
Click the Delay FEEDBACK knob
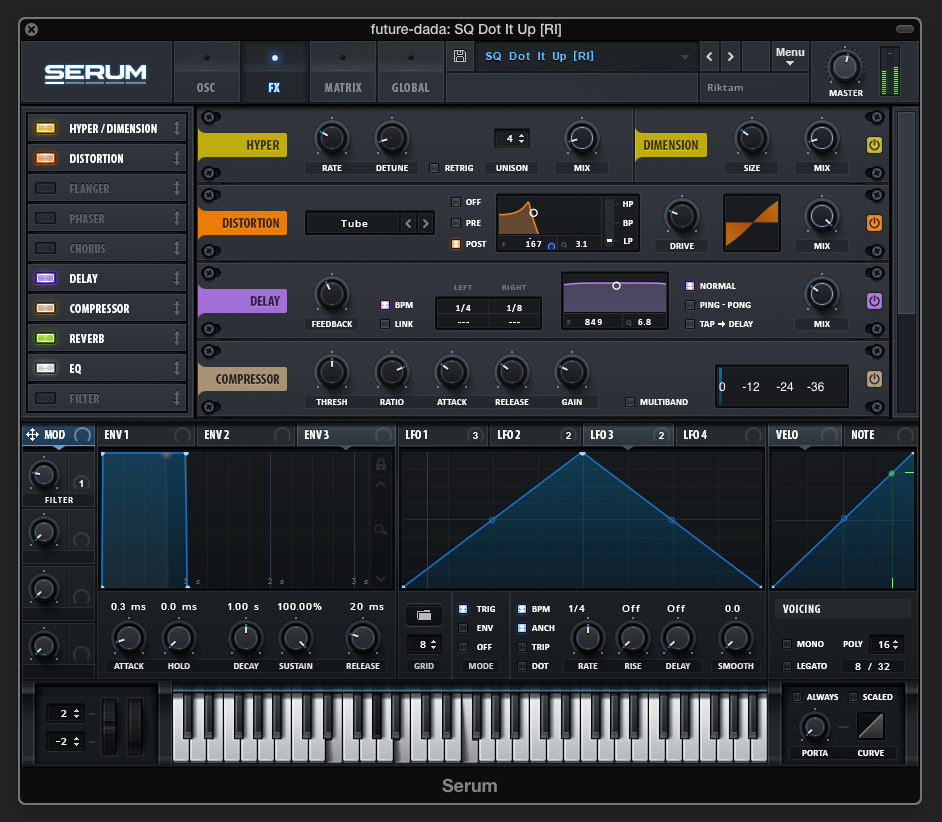pyautogui.click(x=332, y=294)
